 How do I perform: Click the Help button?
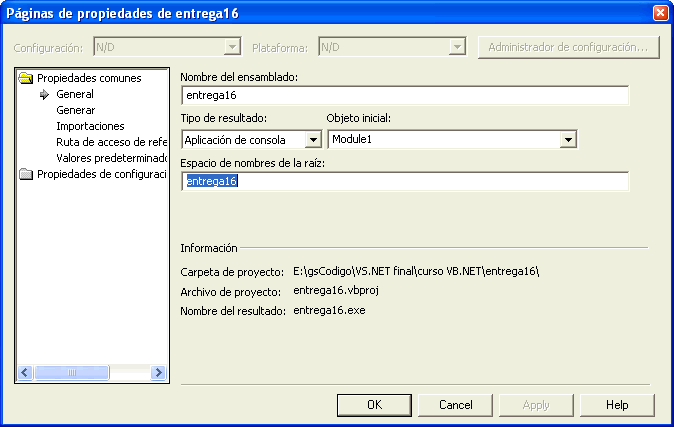coord(617,405)
